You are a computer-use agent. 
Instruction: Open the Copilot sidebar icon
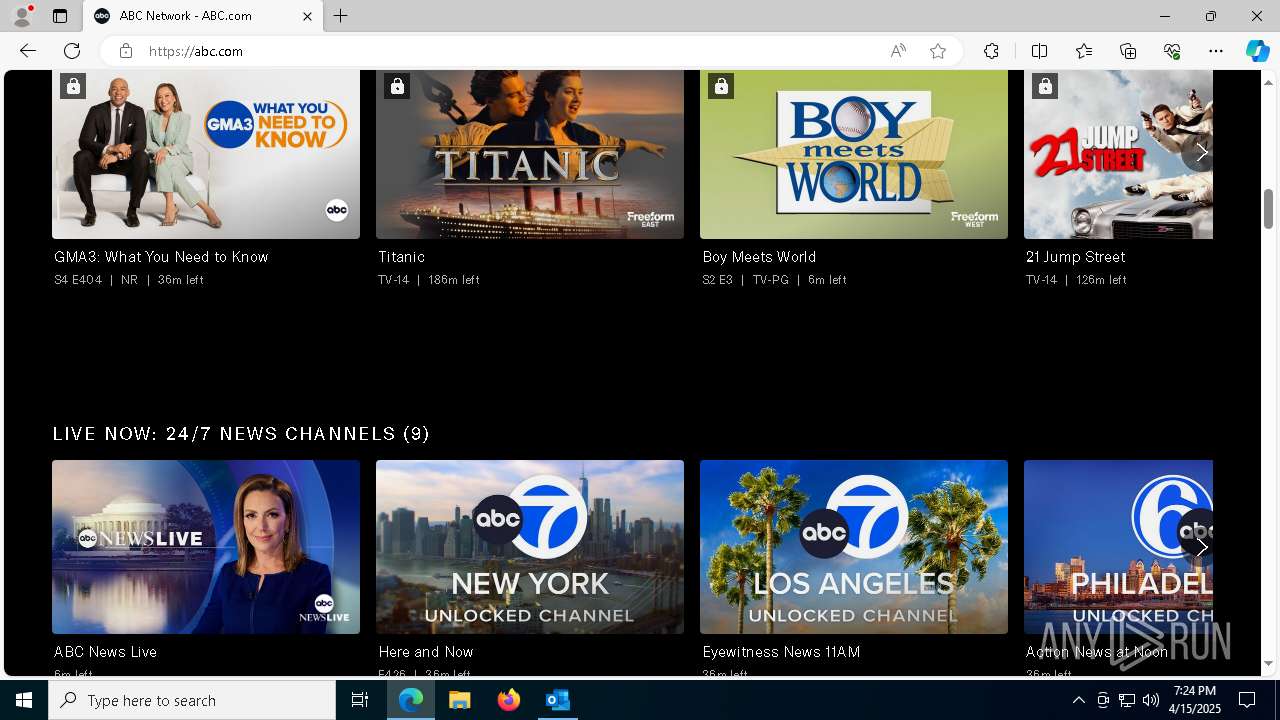click(1257, 51)
